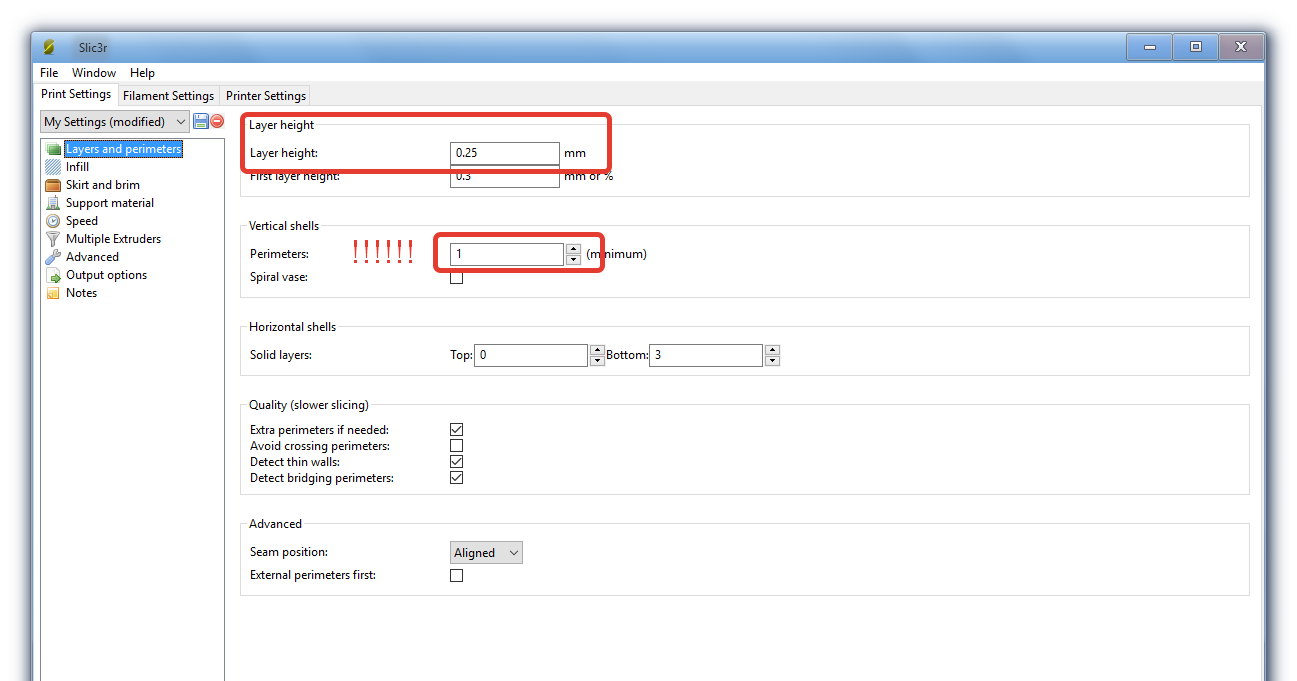Switch to the Print Settings tab

point(76,94)
